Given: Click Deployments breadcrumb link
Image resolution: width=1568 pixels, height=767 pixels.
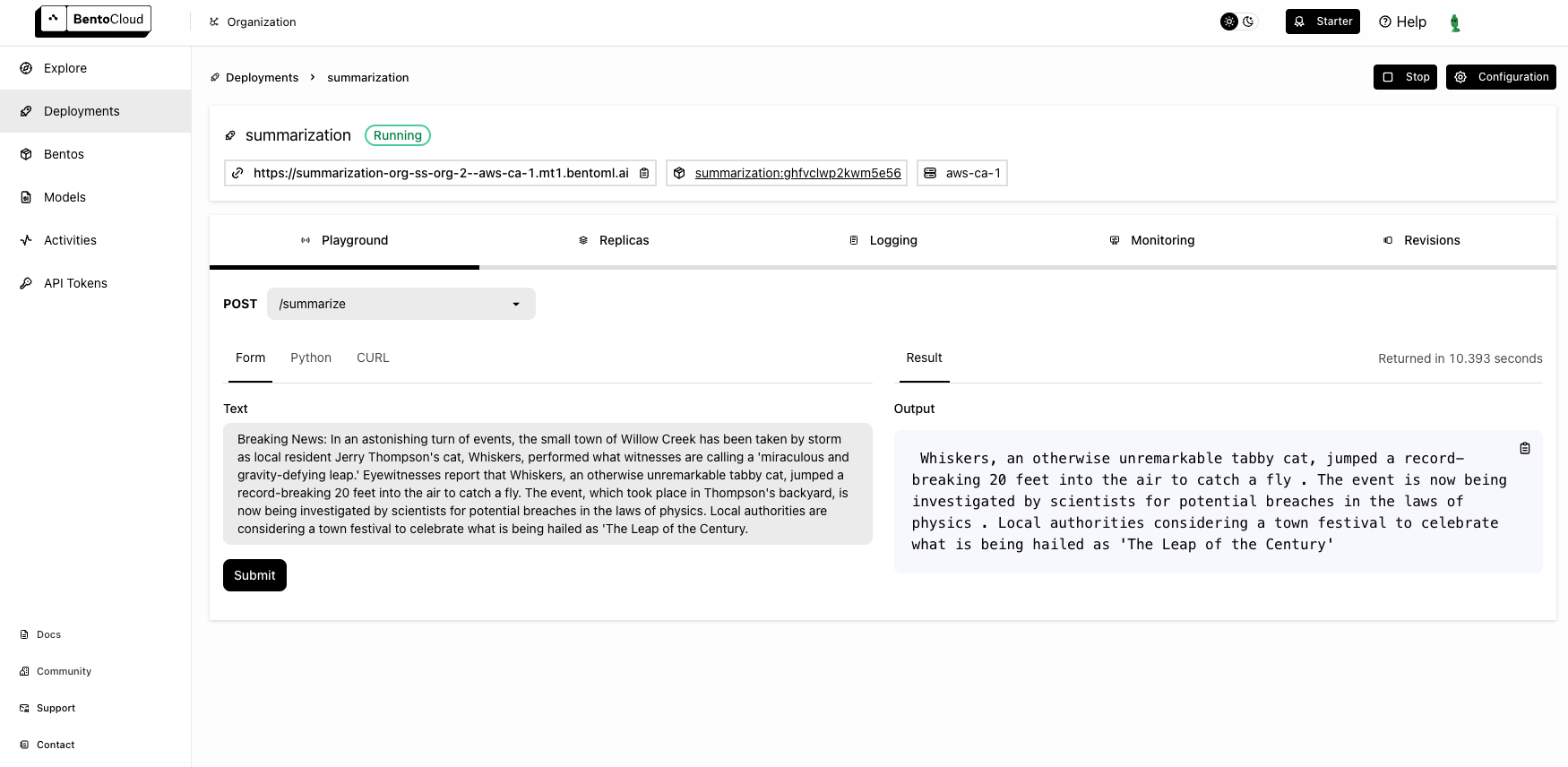Looking at the screenshot, I should click(x=262, y=78).
